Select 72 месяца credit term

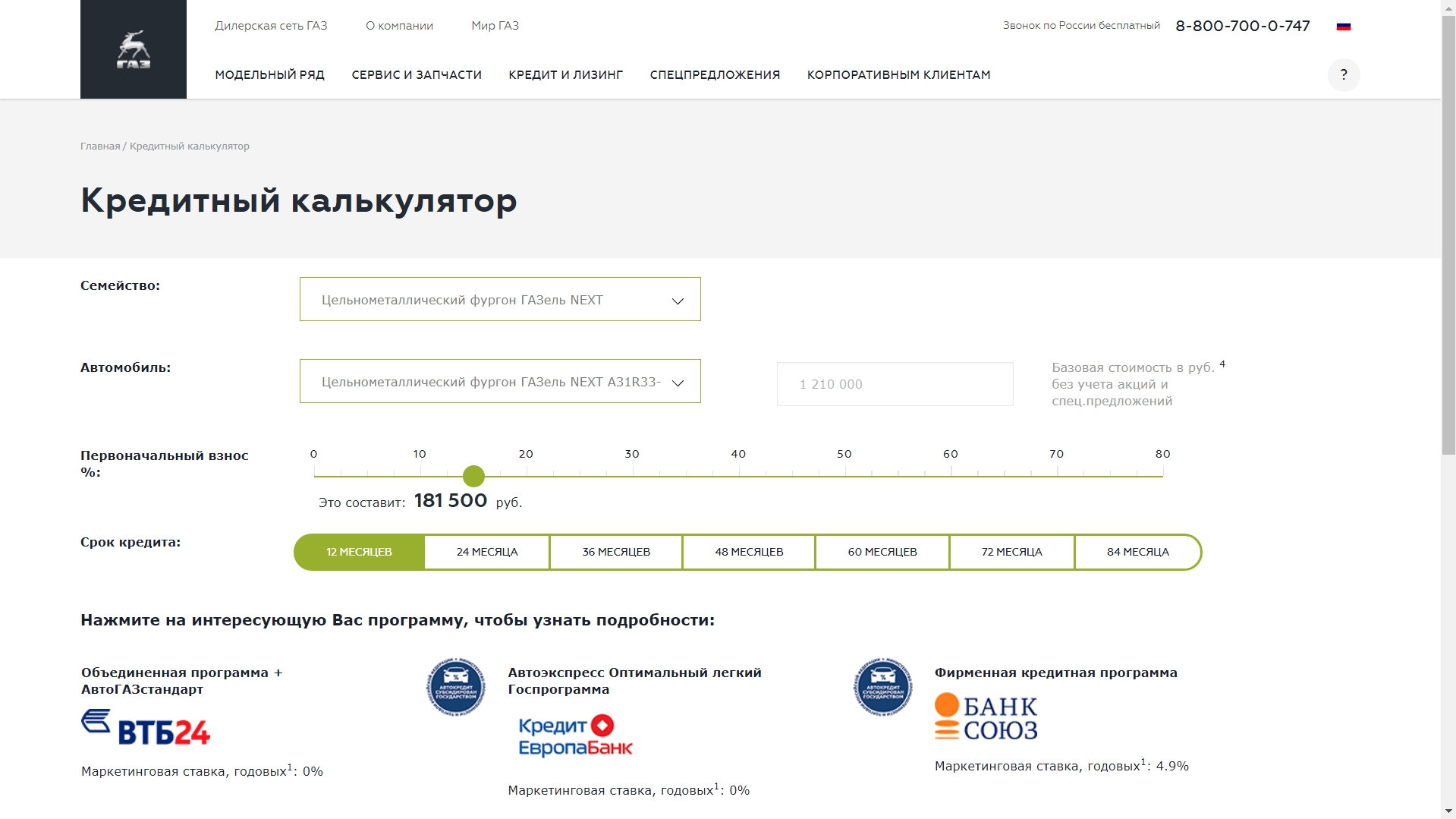[1012, 552]
